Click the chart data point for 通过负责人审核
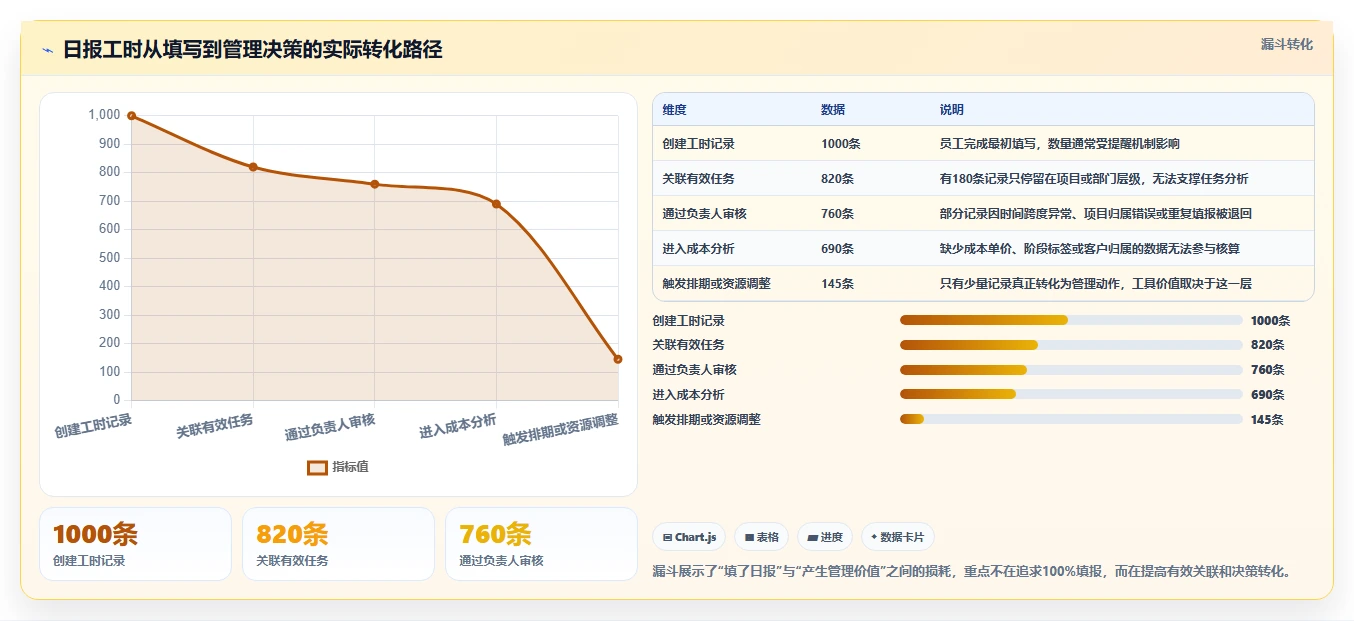 click(375, 184)
